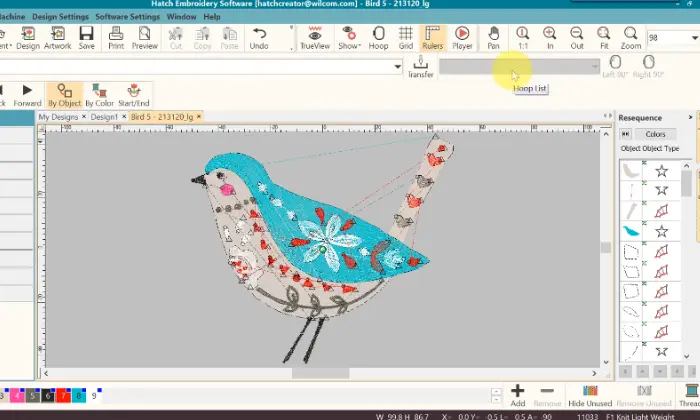Select the Pan hand tool
Viewport: 700px width, 420px height.
tap(493, 37)
